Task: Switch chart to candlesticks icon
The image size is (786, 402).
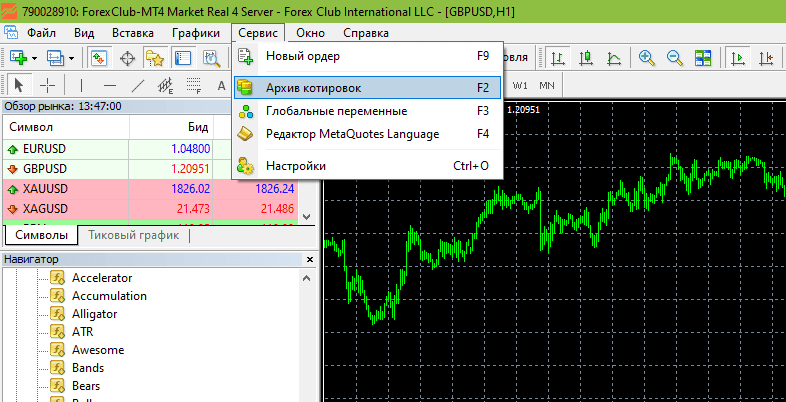Action: [x=586, y=58]
